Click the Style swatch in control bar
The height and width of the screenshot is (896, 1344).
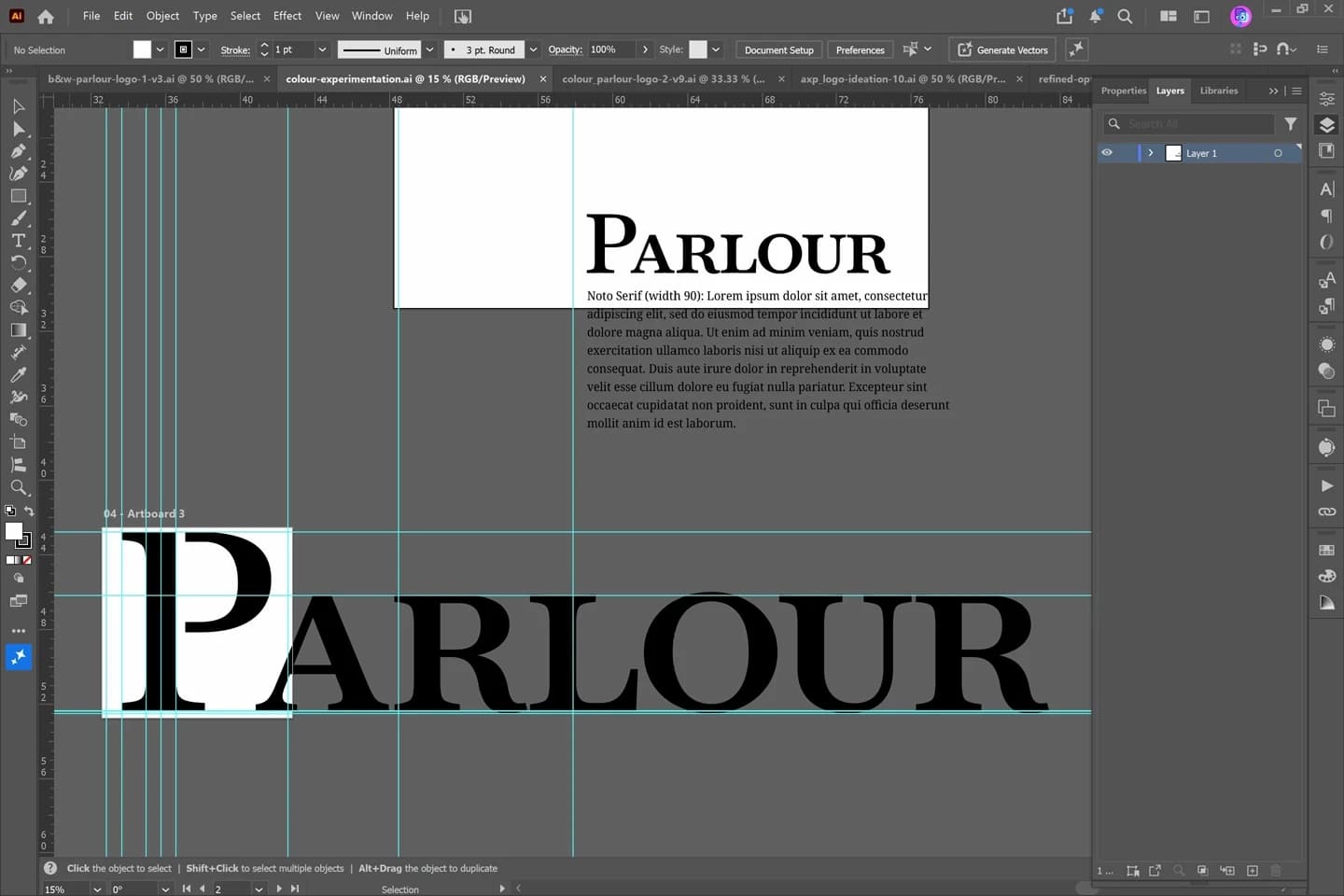tap(698, 49)
